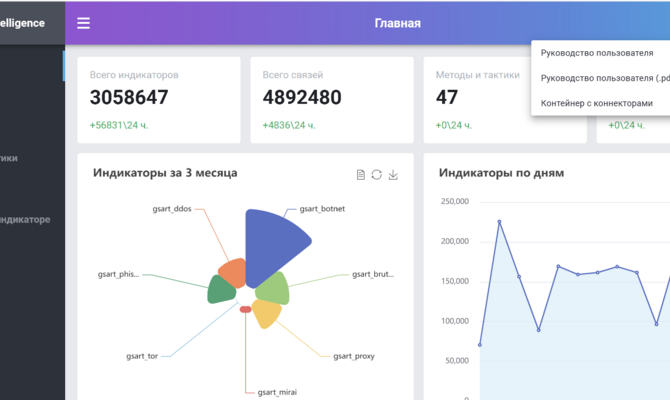This screenshot has height=400, width=670.
Task: Click the gsart_ddos chart label
Action: [x=172, y=209]
